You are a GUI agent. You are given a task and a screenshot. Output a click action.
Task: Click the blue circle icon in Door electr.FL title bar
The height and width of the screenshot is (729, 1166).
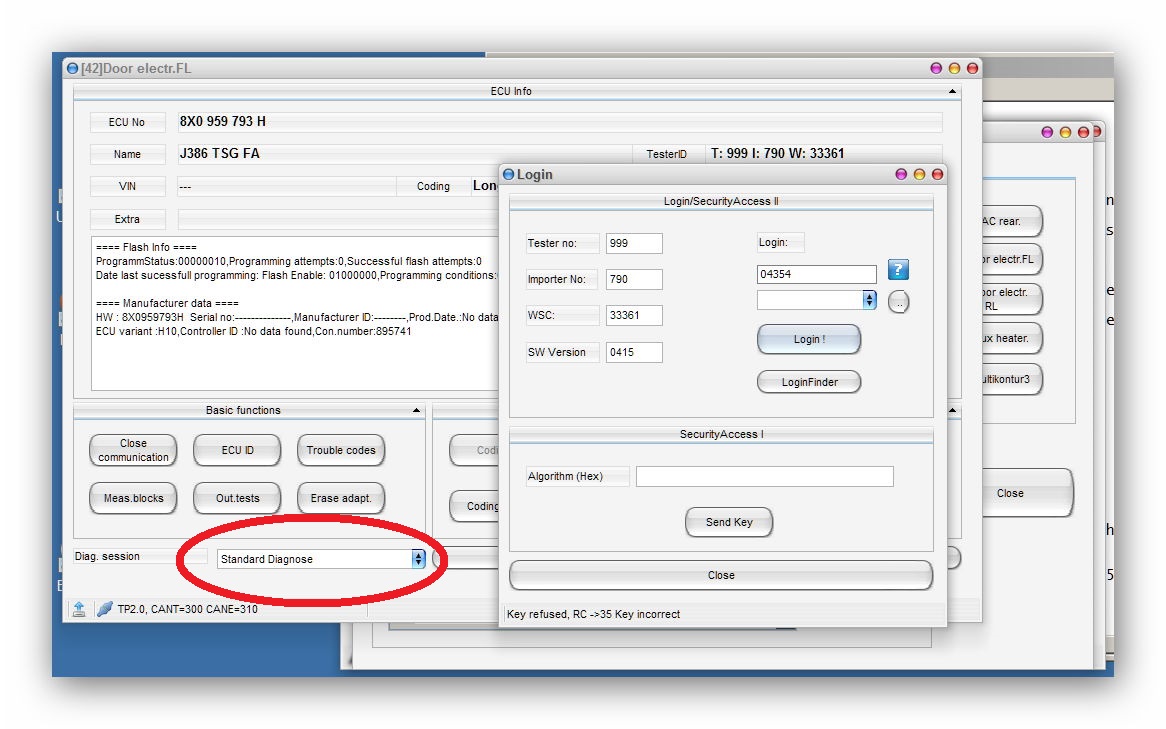[x=72, y=68]
